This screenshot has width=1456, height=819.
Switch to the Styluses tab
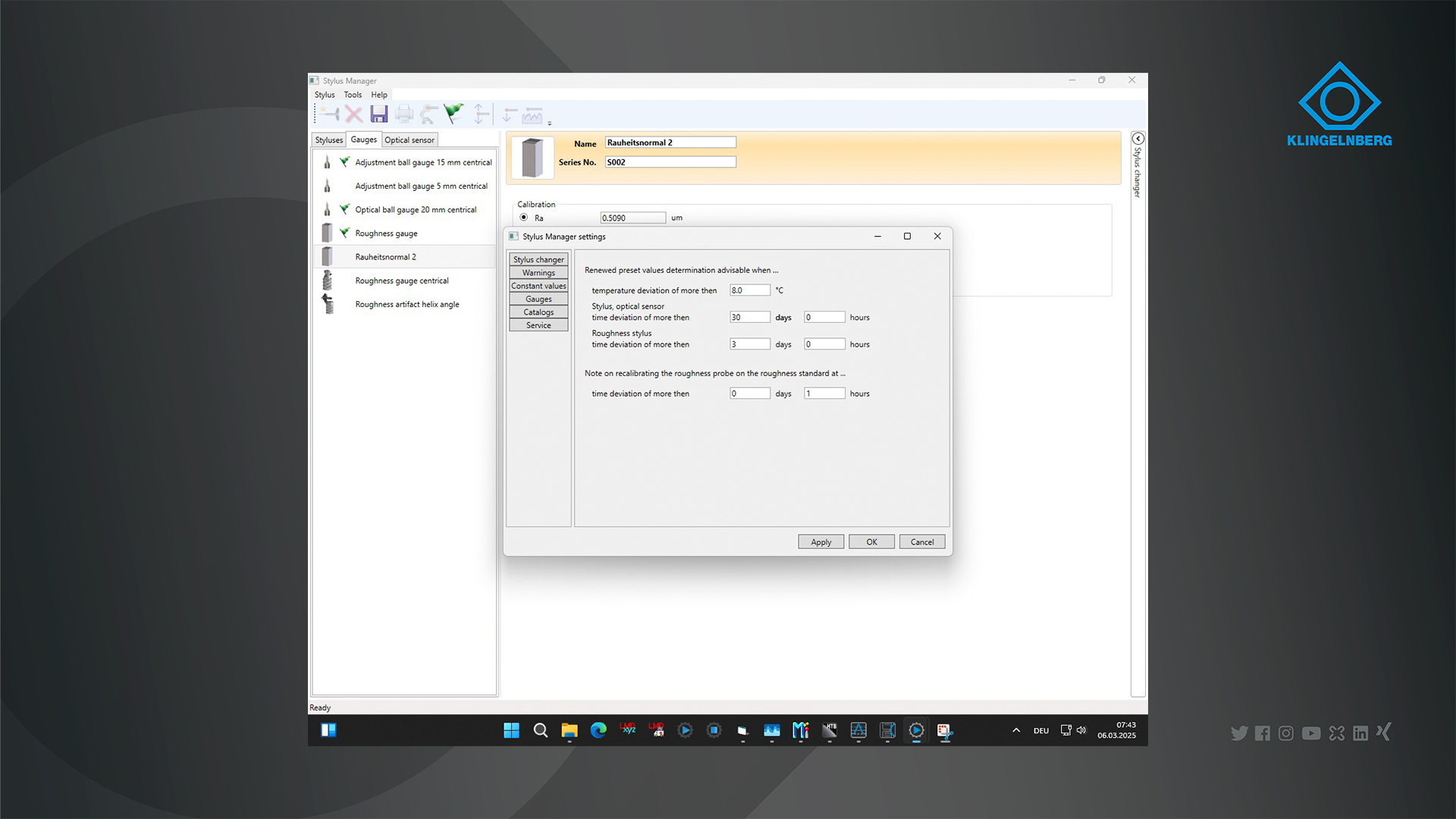329,140
